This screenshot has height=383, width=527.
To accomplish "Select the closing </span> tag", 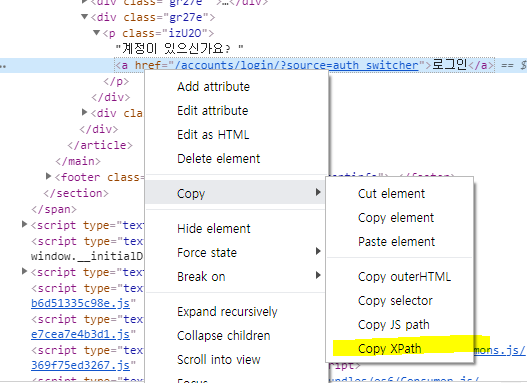I will click(54, 209).
